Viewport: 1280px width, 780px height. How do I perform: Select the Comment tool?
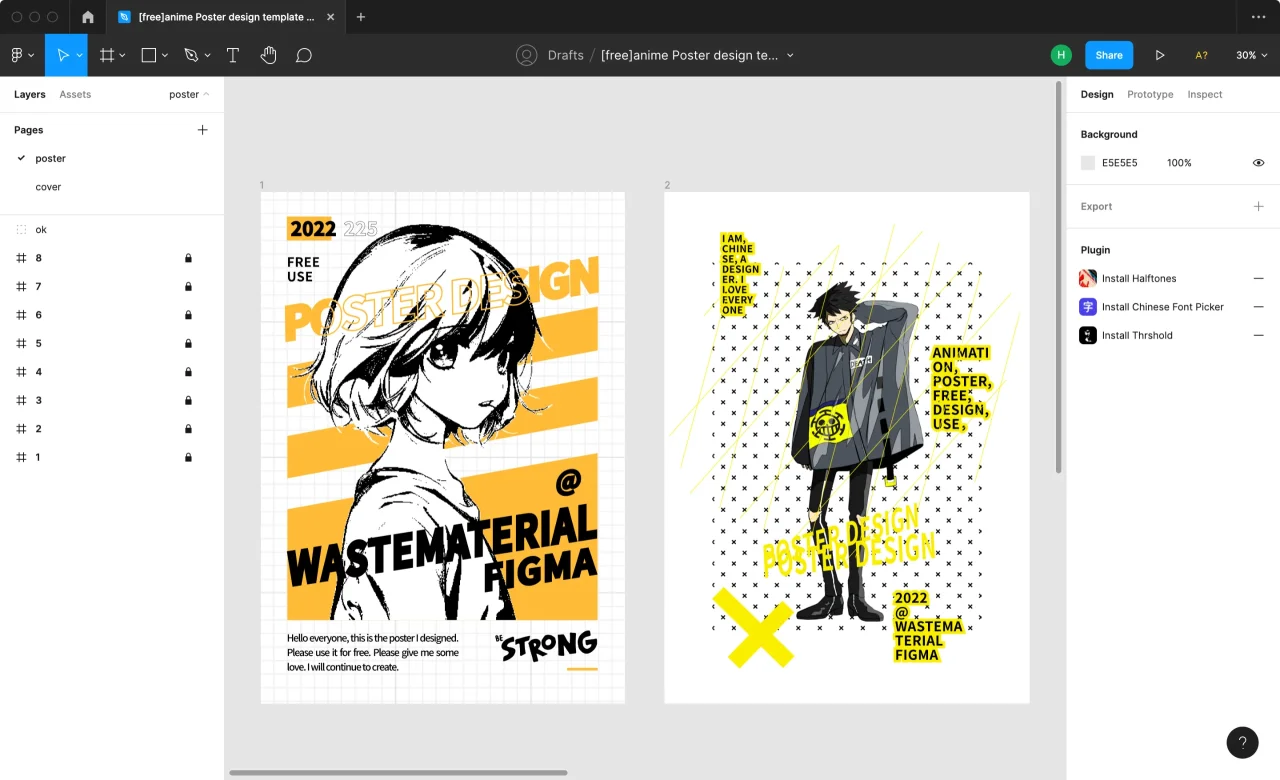tap(304, 55)
